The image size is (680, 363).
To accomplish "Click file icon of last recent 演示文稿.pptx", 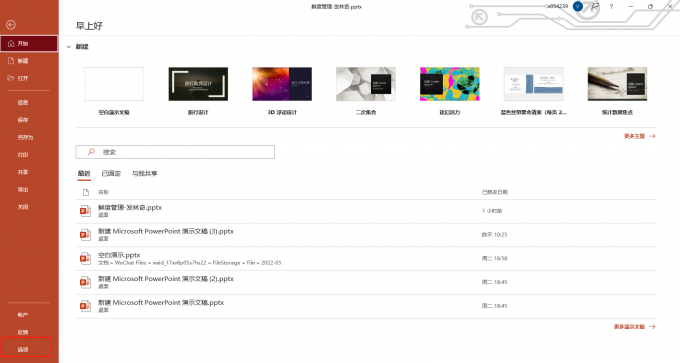I will [x=85, y=306].
